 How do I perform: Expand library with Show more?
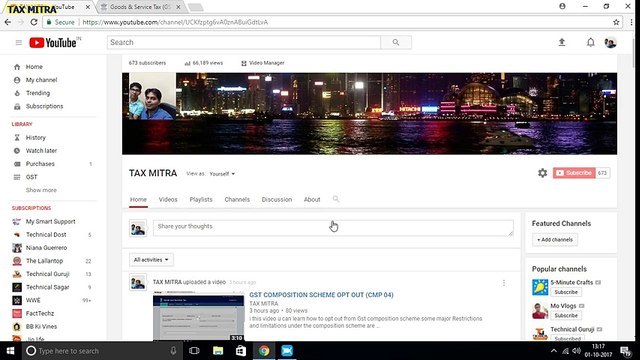41,190
